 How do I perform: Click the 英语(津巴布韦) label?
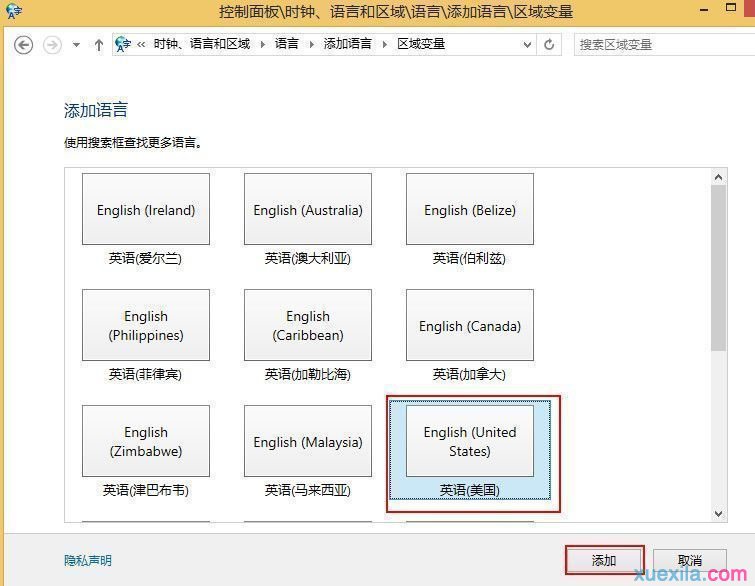(146, 490)
